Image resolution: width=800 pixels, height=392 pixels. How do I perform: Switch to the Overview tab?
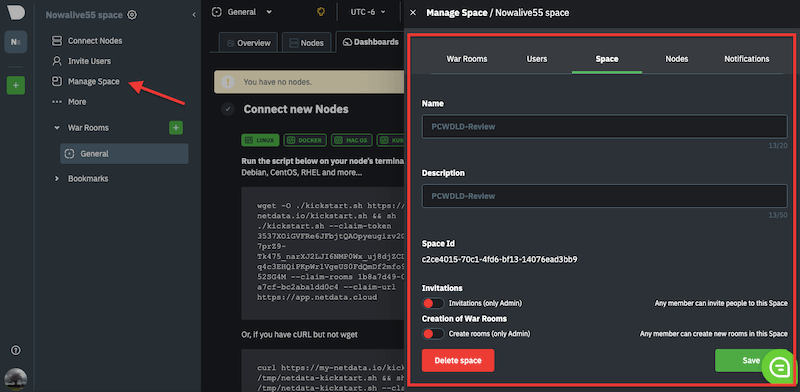248,43
